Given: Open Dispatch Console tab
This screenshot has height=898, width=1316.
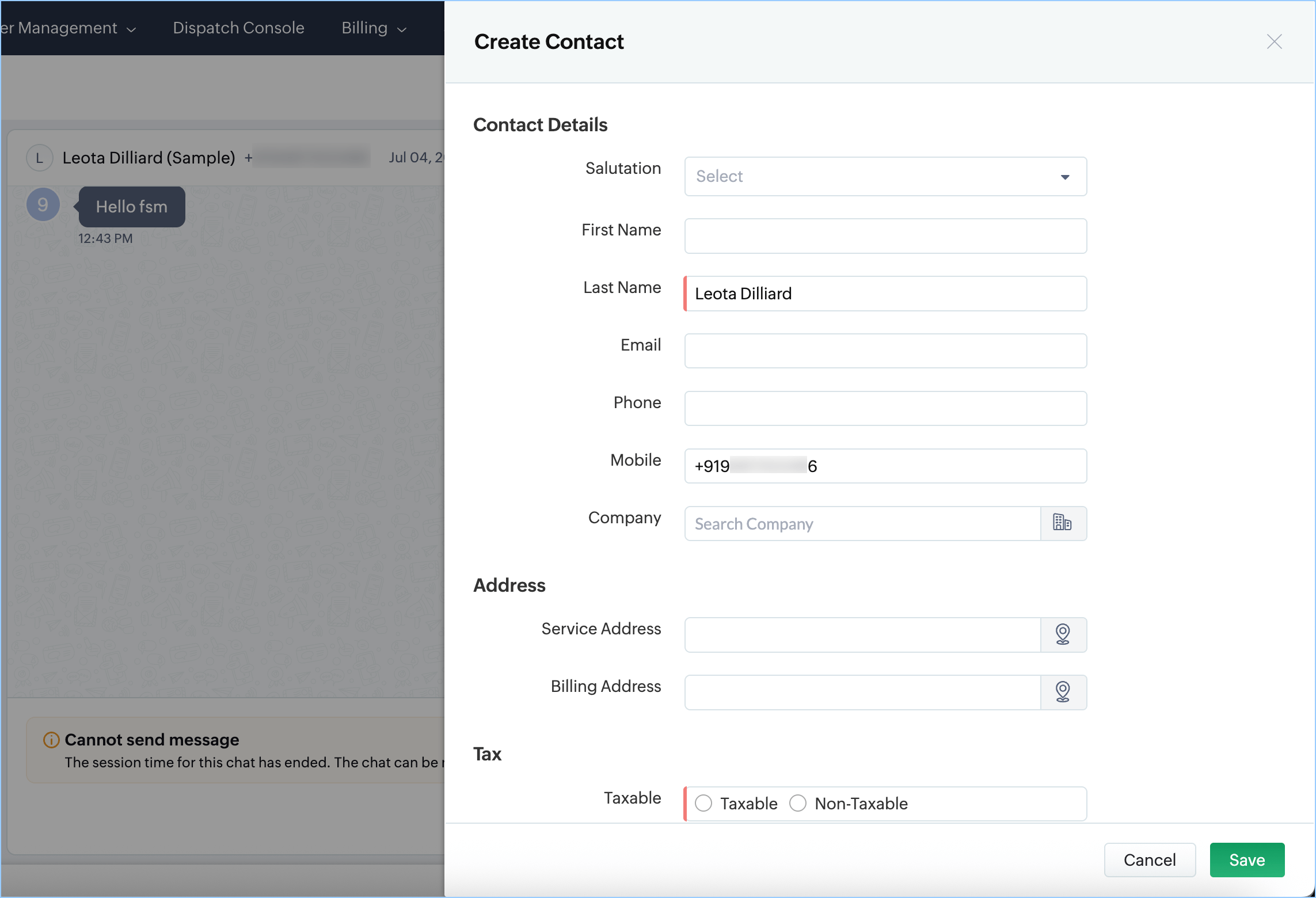Looking at the screenshot, I should (x=238, y=28).
